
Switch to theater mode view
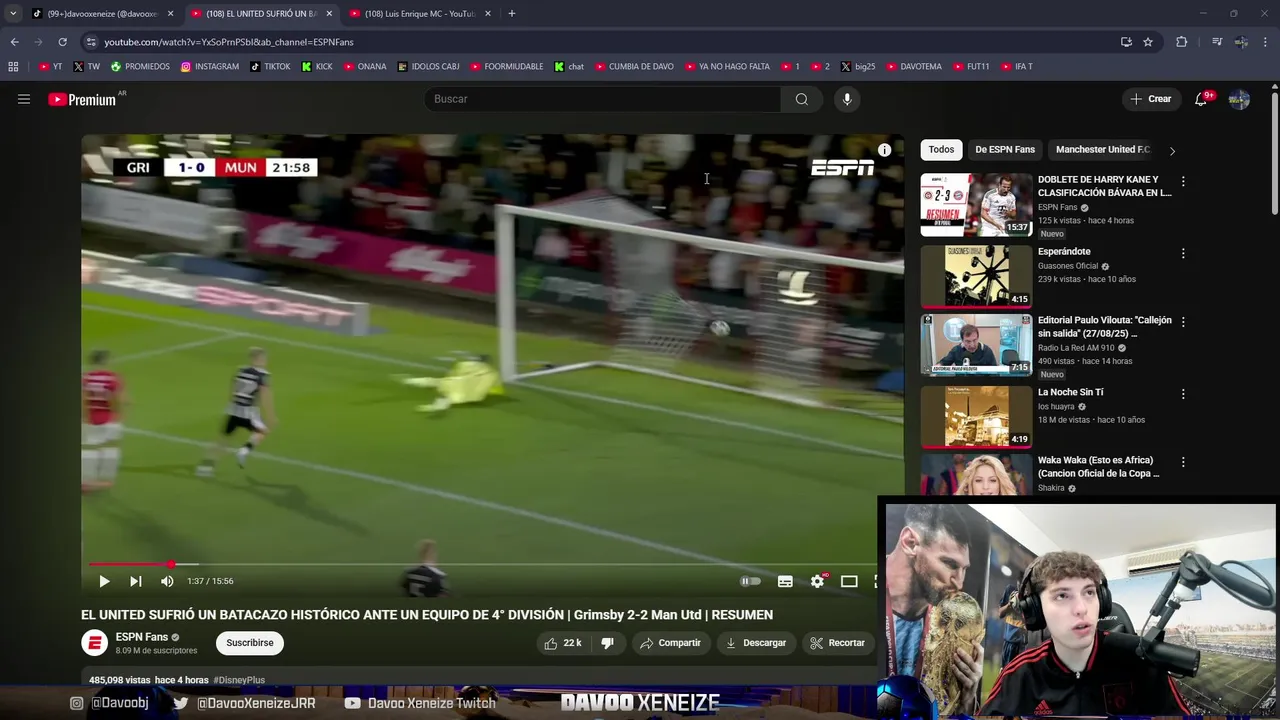tap(849, 581)
